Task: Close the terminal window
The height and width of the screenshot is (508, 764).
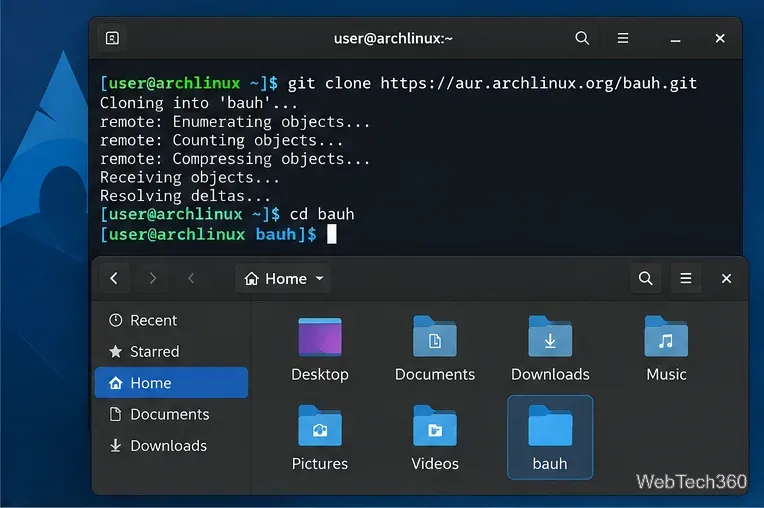Action: click(x=720, y=38)
